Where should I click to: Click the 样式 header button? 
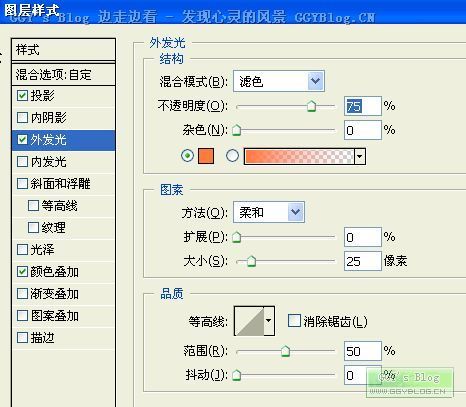[63, 50]
